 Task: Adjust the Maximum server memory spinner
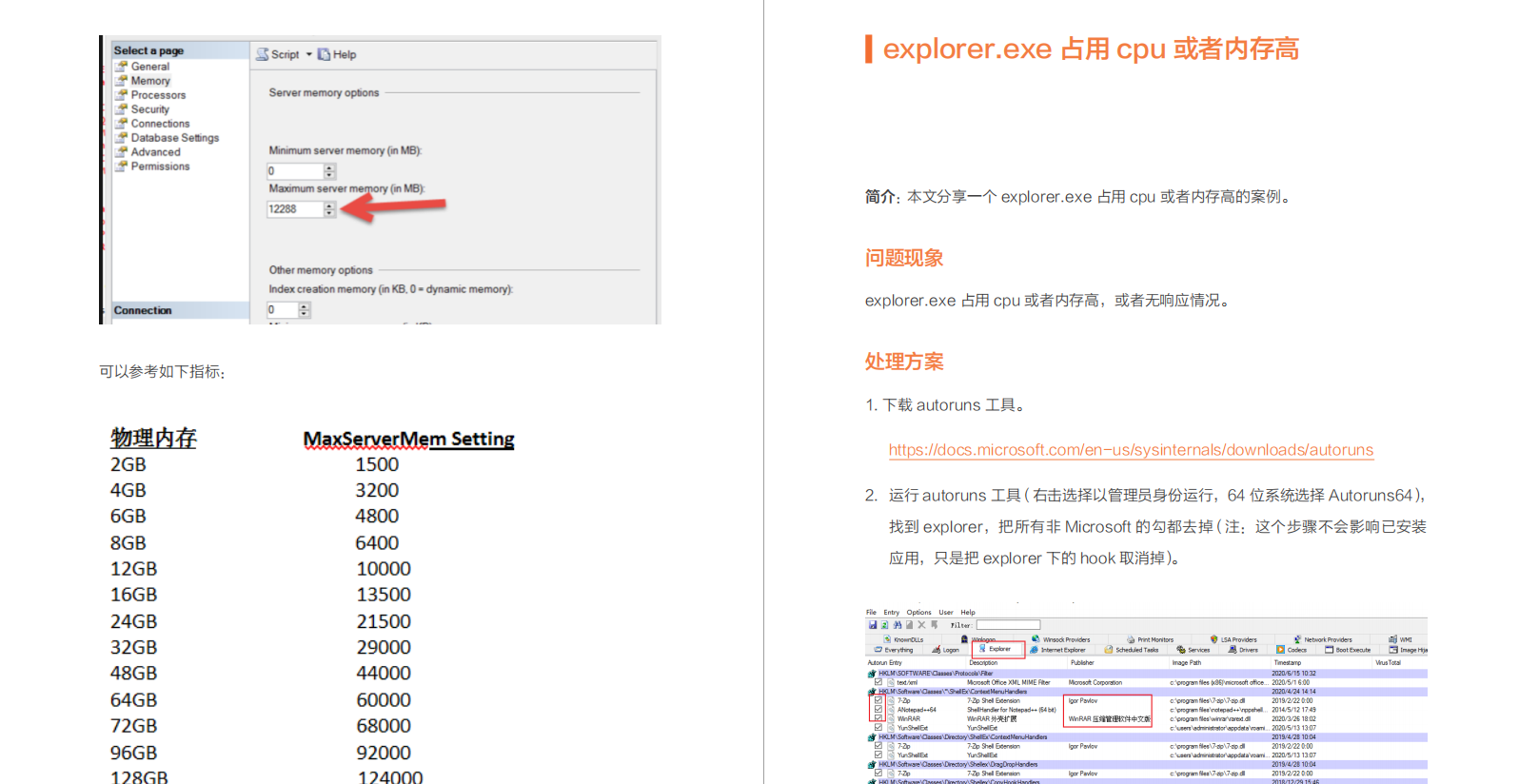(329, 209)
